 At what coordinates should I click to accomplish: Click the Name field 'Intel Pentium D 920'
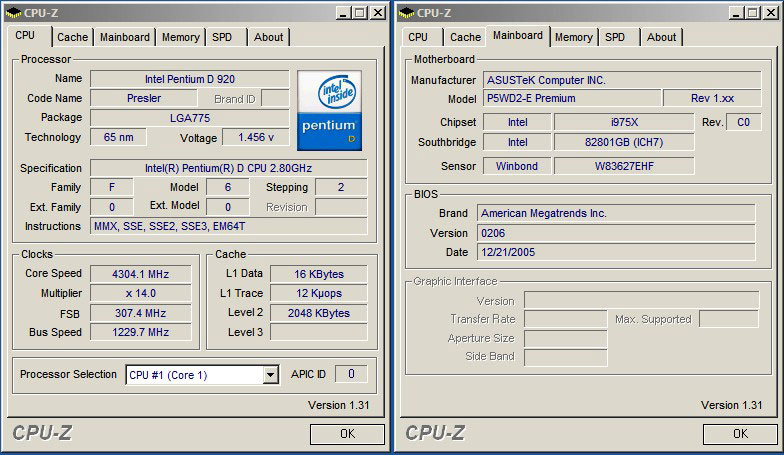coord(190,79)
